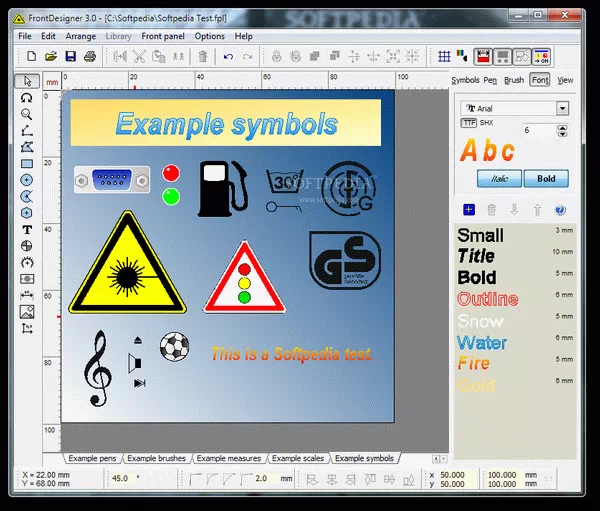Viewport: 600px width, 511px height.
Task: Select the Image insert tool
Action: pos(26,311)
